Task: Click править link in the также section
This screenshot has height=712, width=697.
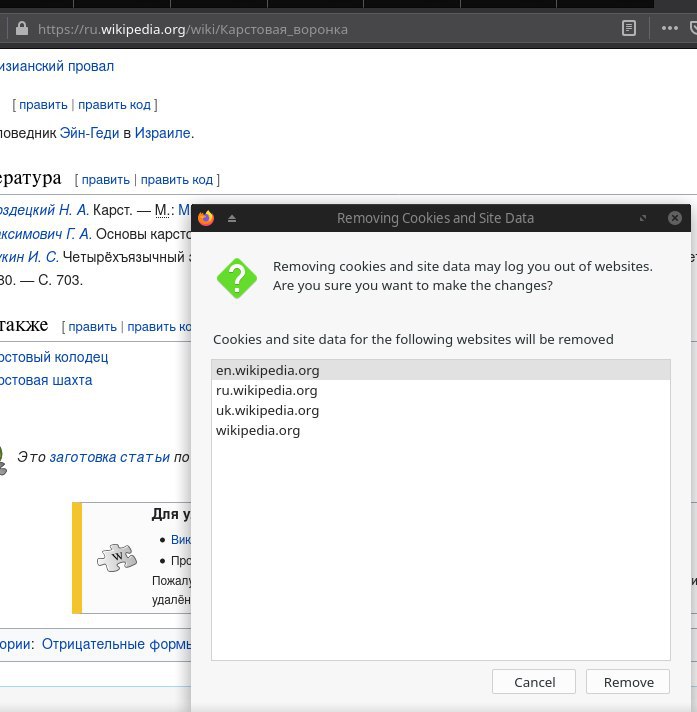Action: pos(93,327)
